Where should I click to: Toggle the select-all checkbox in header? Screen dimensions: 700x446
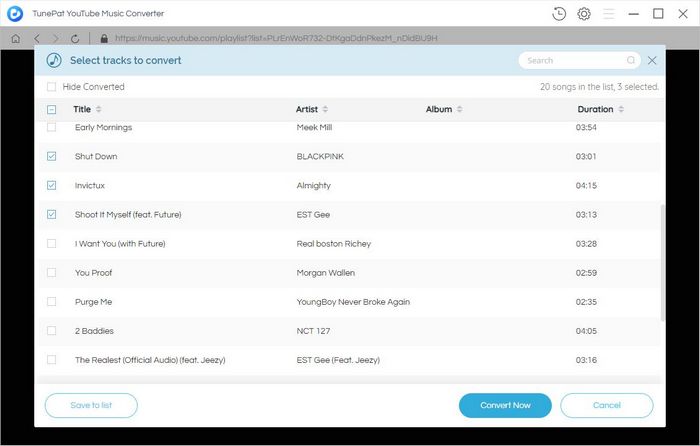[x=51, y=109]
